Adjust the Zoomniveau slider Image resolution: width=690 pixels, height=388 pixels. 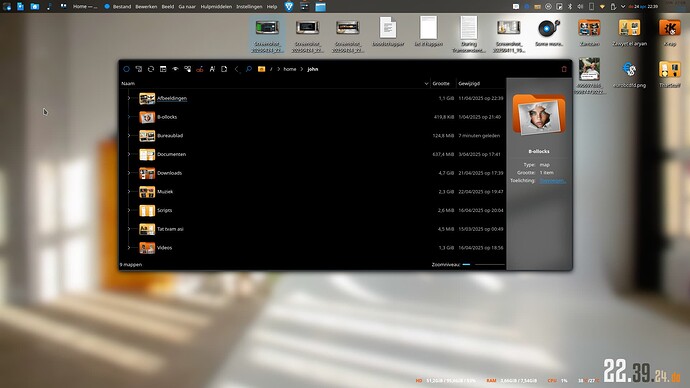click(483, 265)
